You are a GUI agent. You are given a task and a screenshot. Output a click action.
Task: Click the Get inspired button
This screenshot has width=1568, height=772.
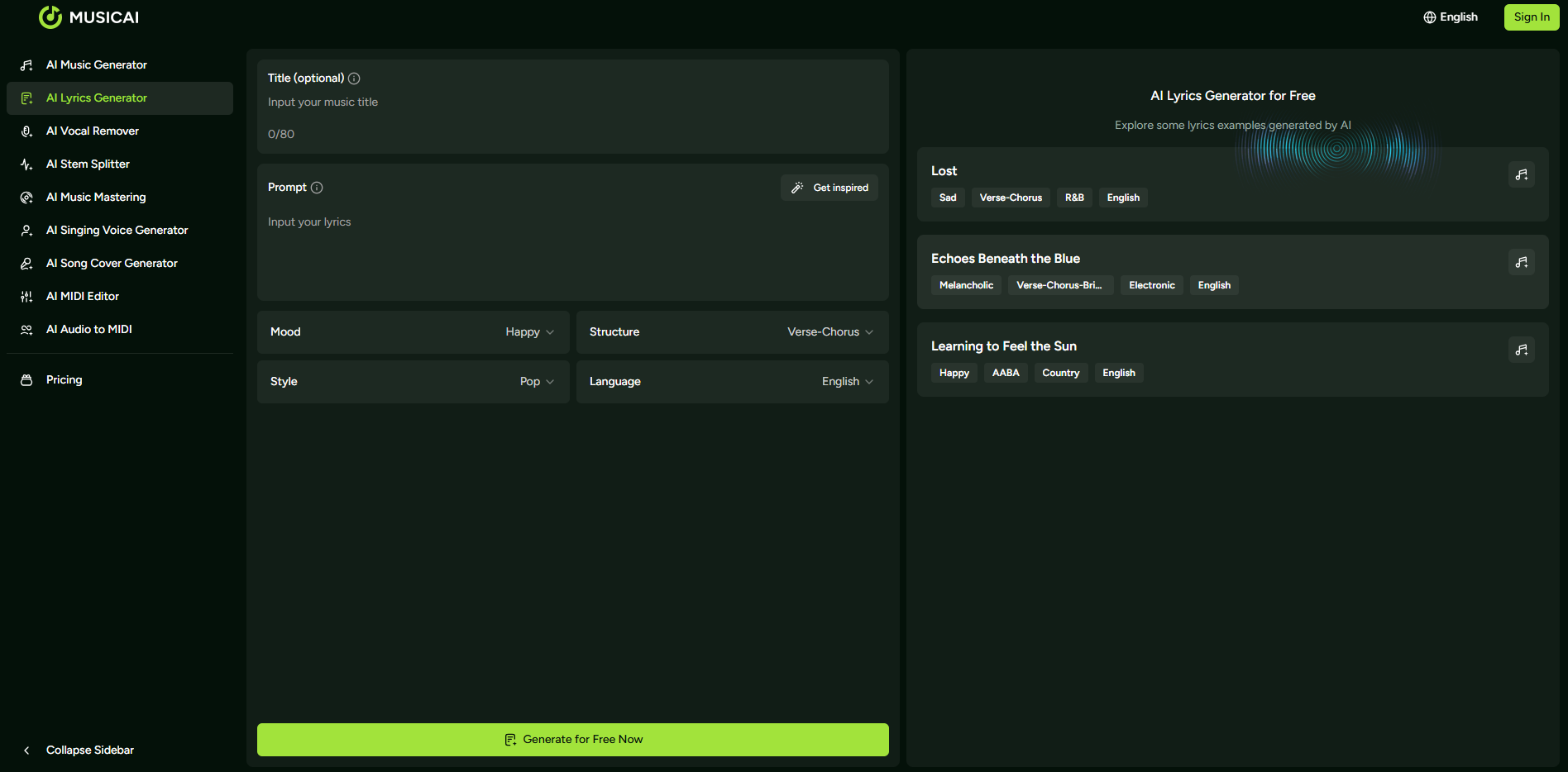829,188
